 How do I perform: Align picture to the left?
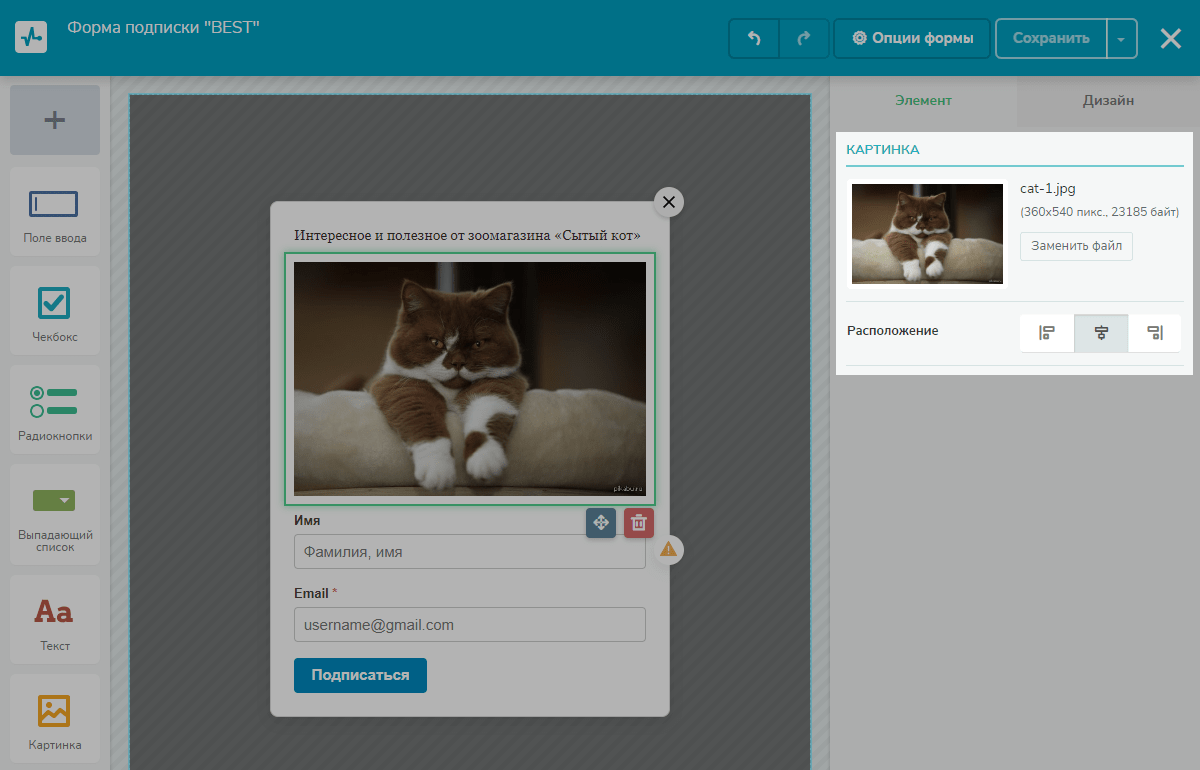[x=1047, y=333]
